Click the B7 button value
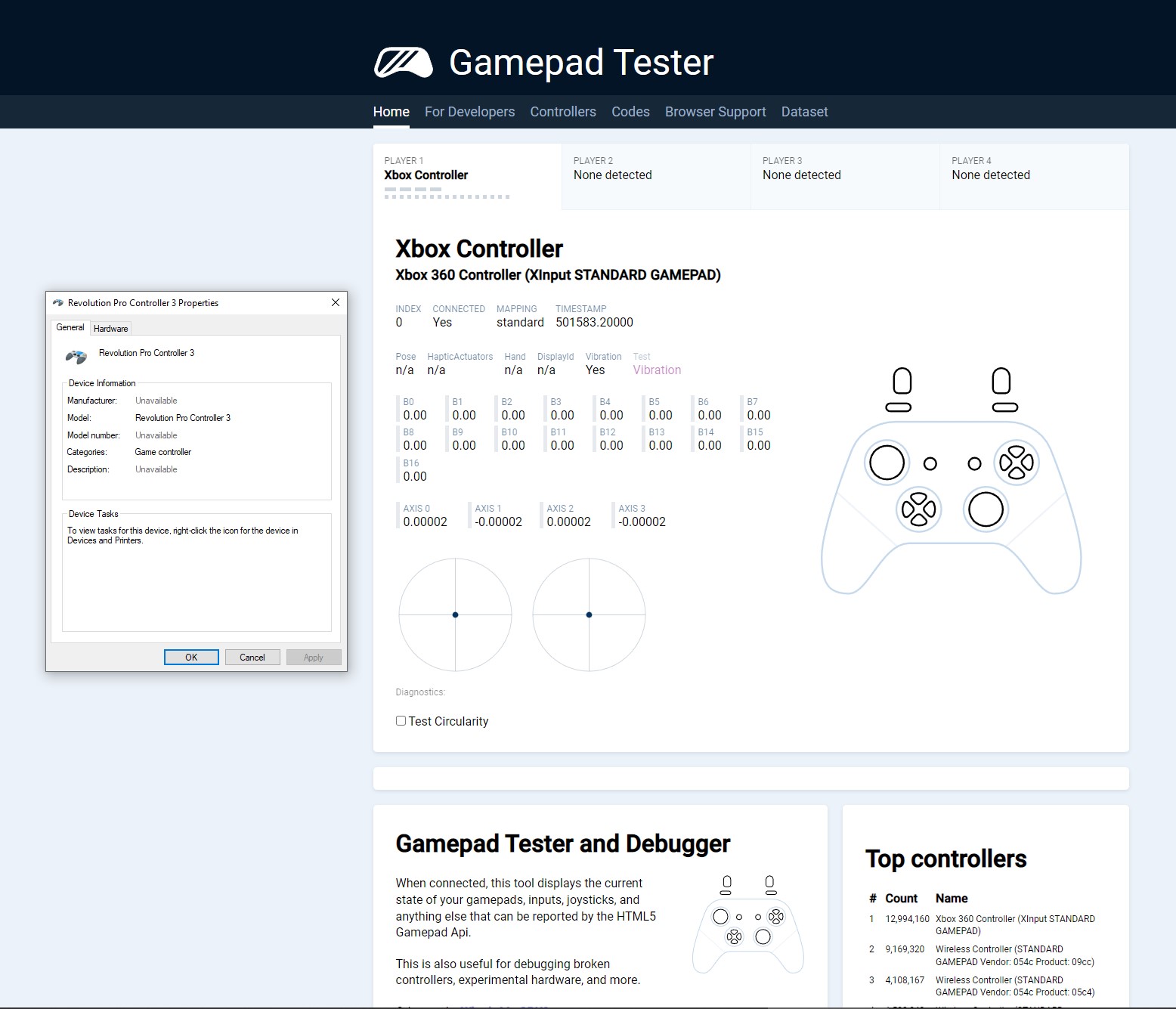Image resolution: width=1176 pixels, height=1009 pixels. [x=759, y=416]
